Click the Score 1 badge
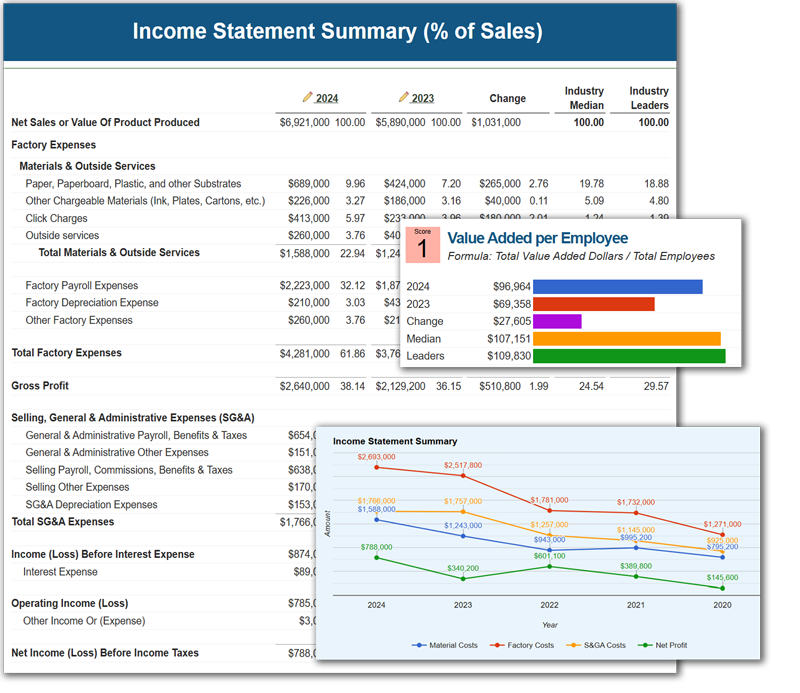This screenshot has width=800, height=693. pyautogui.click(x=421, y=244)
